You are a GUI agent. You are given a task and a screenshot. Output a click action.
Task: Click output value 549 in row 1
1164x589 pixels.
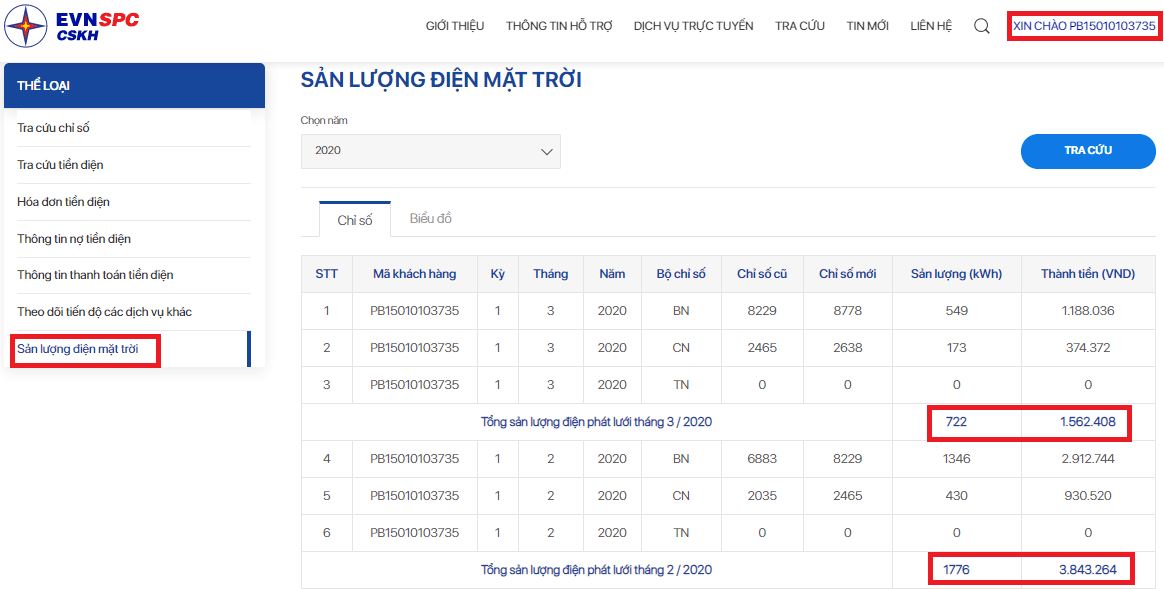[956, 311]
